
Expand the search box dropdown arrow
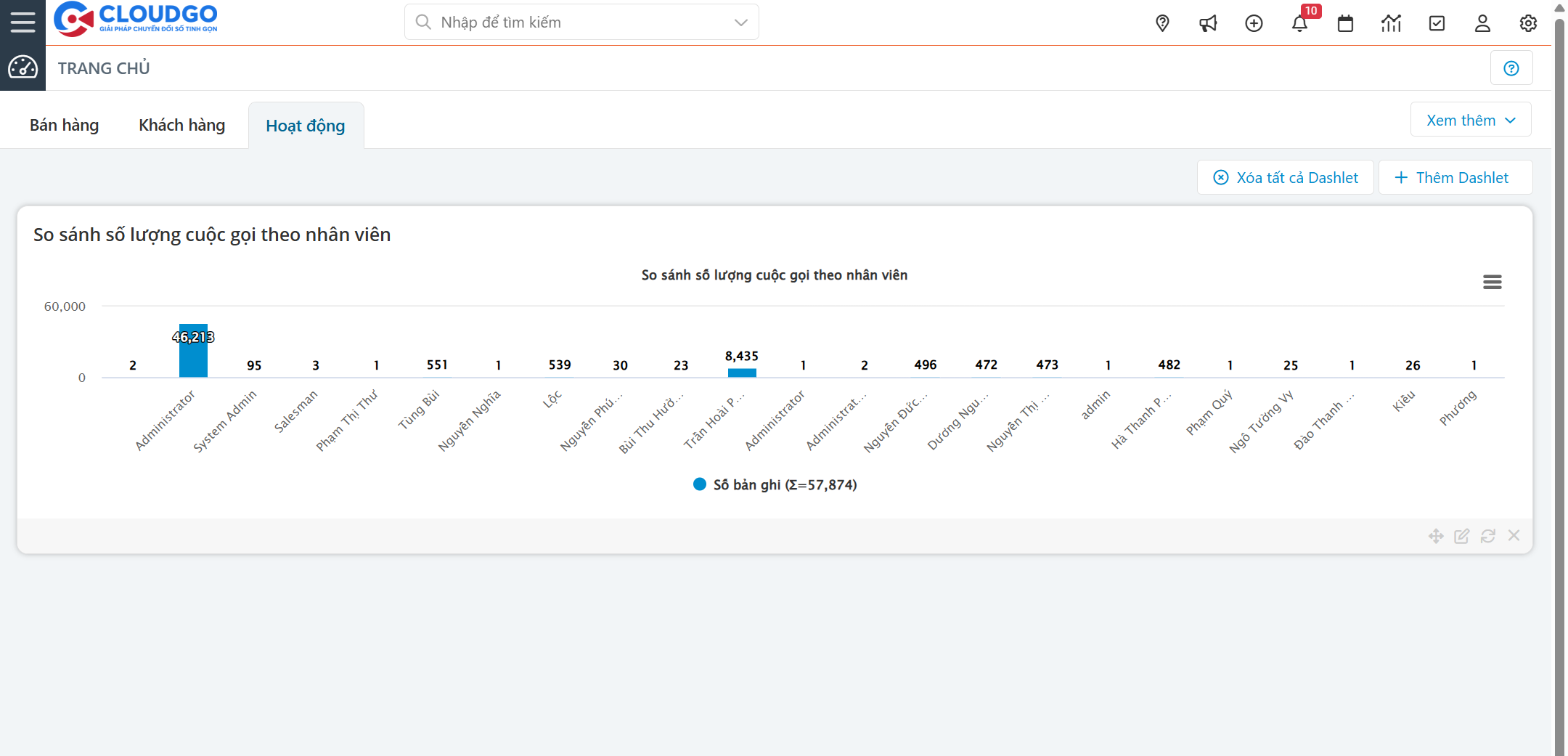tap(740, 23)
